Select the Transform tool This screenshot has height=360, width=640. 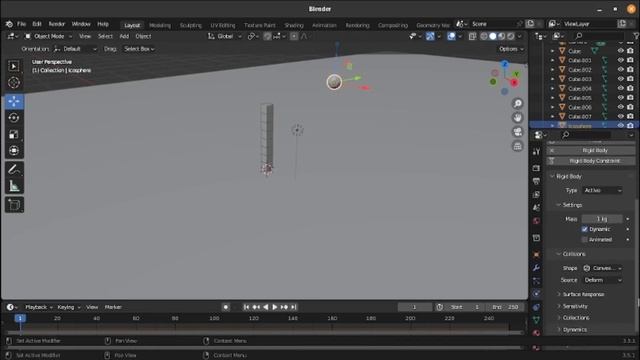tap(14, 151)
